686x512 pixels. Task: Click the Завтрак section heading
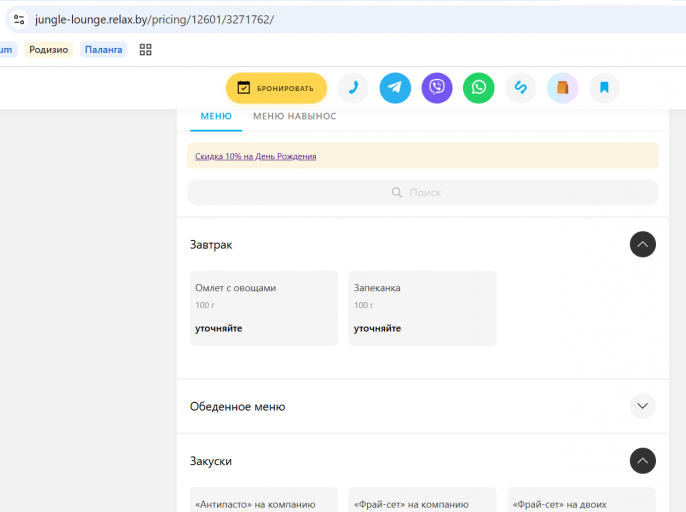coord(211,245)
